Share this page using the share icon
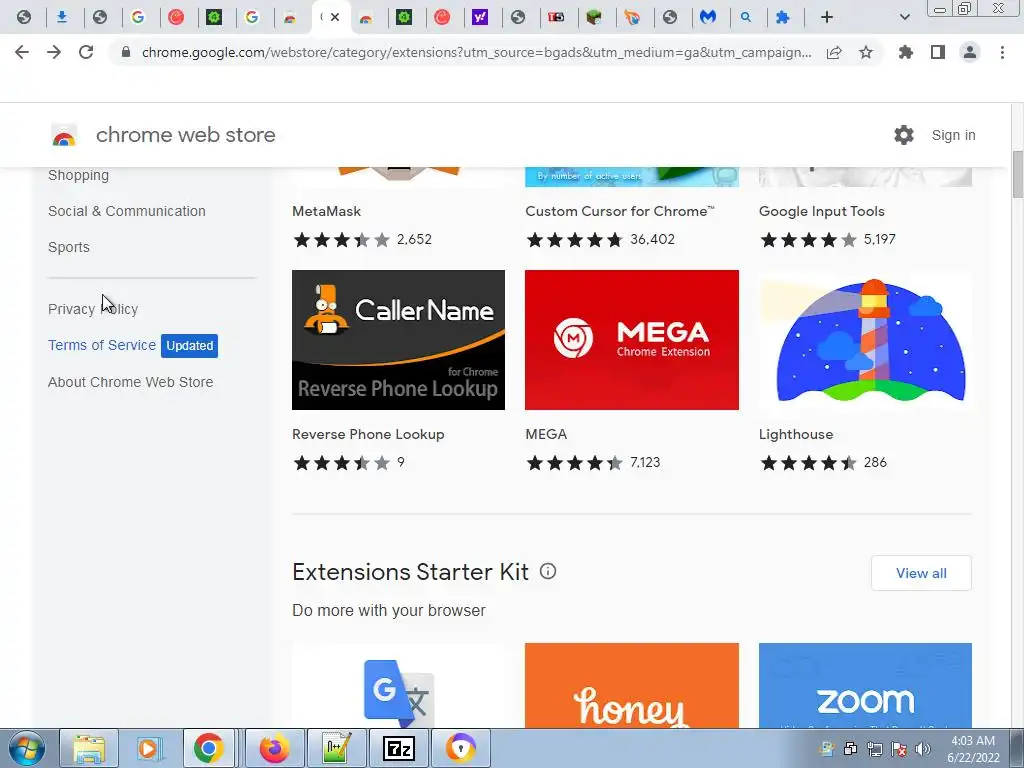 [834, 52]
